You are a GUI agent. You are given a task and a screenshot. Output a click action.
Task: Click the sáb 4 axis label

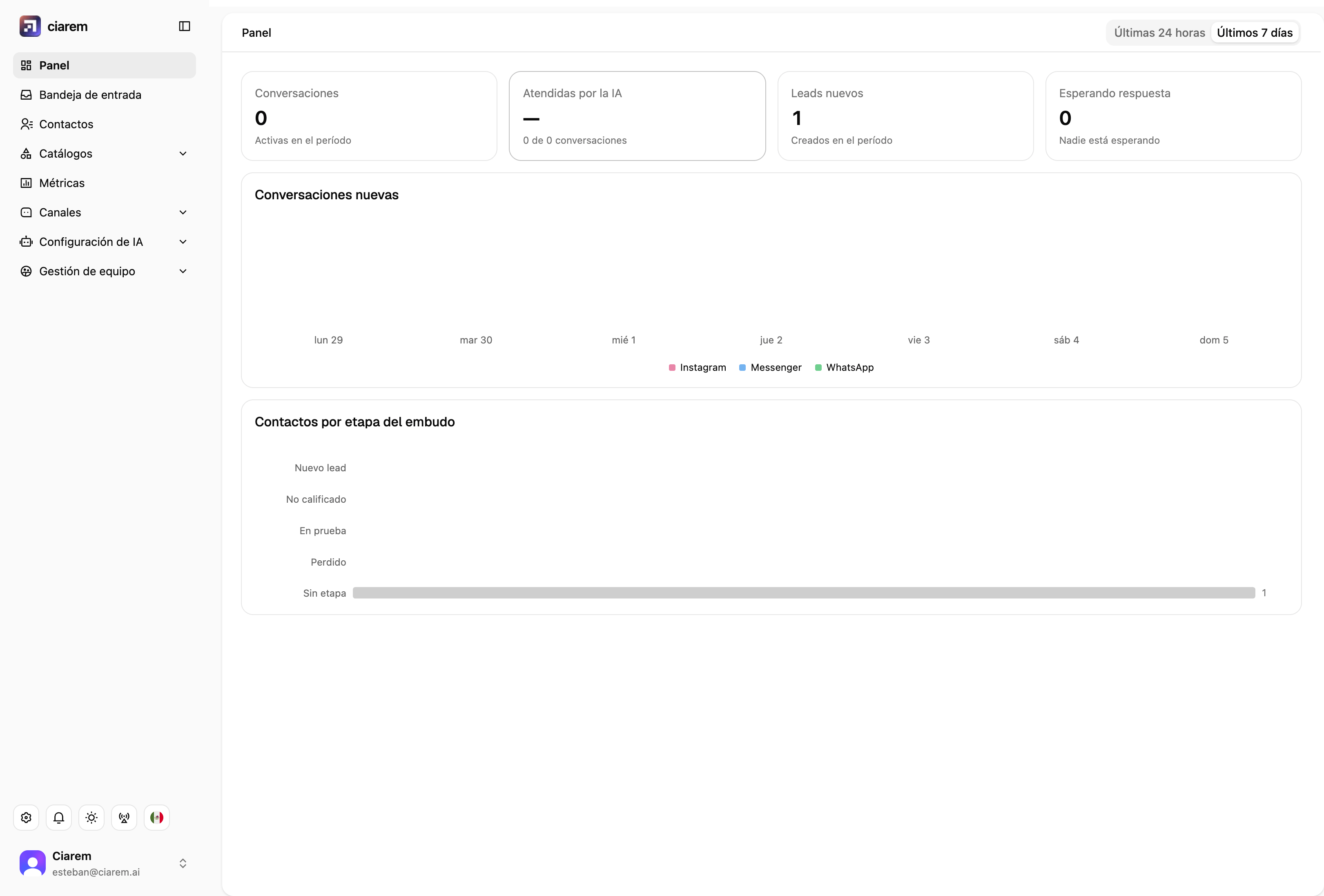1066,340
